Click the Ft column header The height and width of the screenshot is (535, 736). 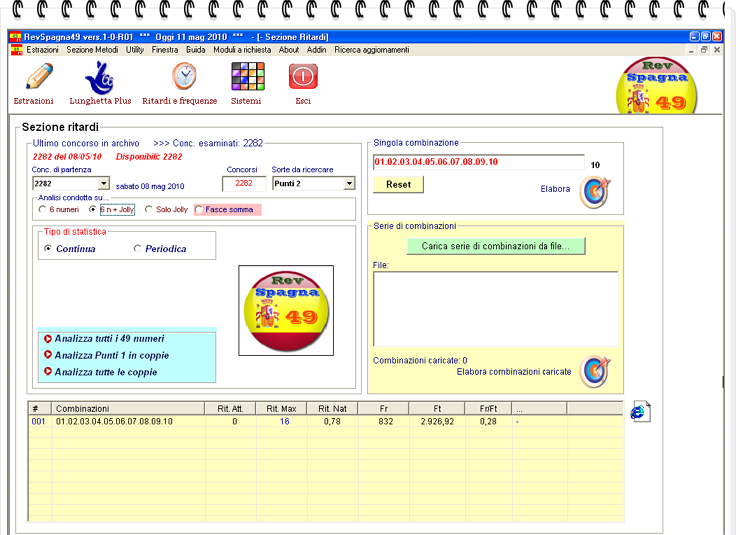437,409
